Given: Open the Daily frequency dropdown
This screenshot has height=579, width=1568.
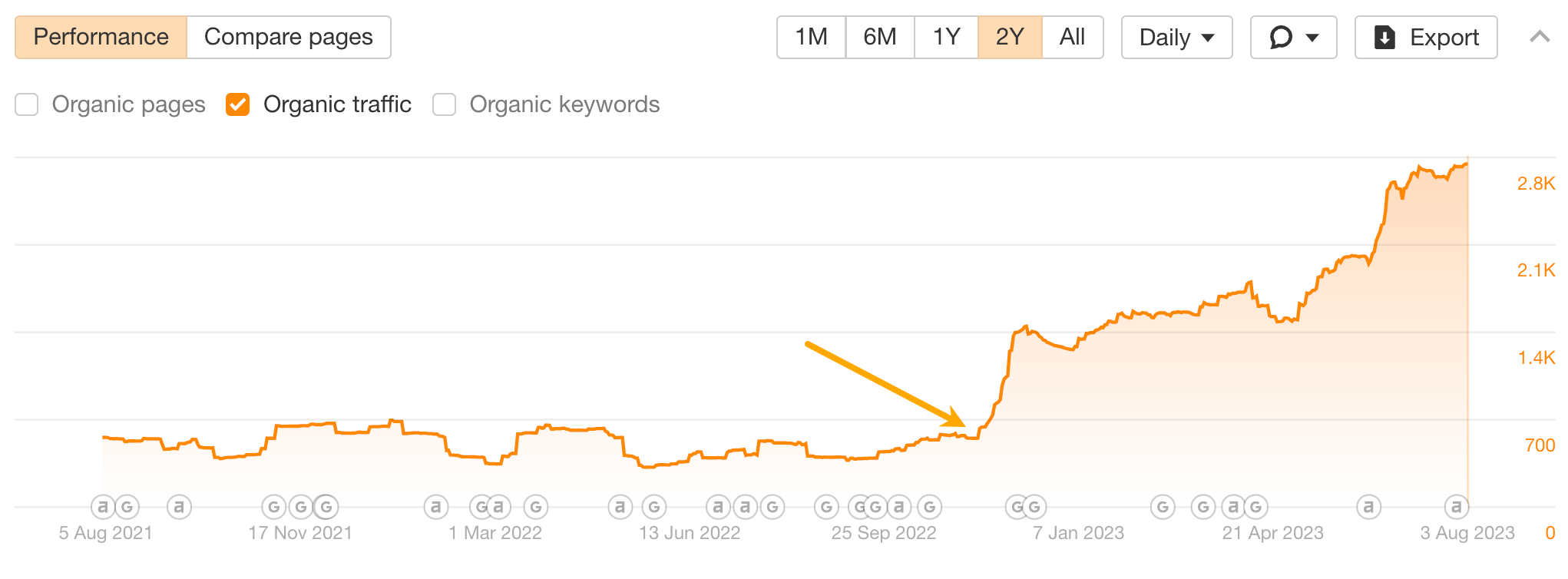Looking at the screenshot, I should pyautogui.click(x=1176, y=37).
